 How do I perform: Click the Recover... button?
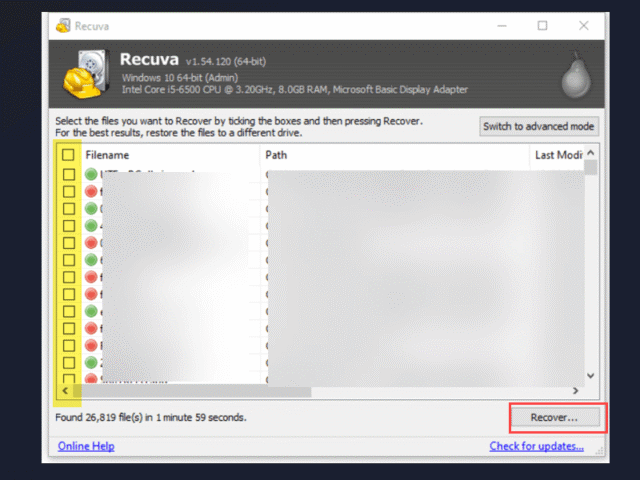coord(554,418)
